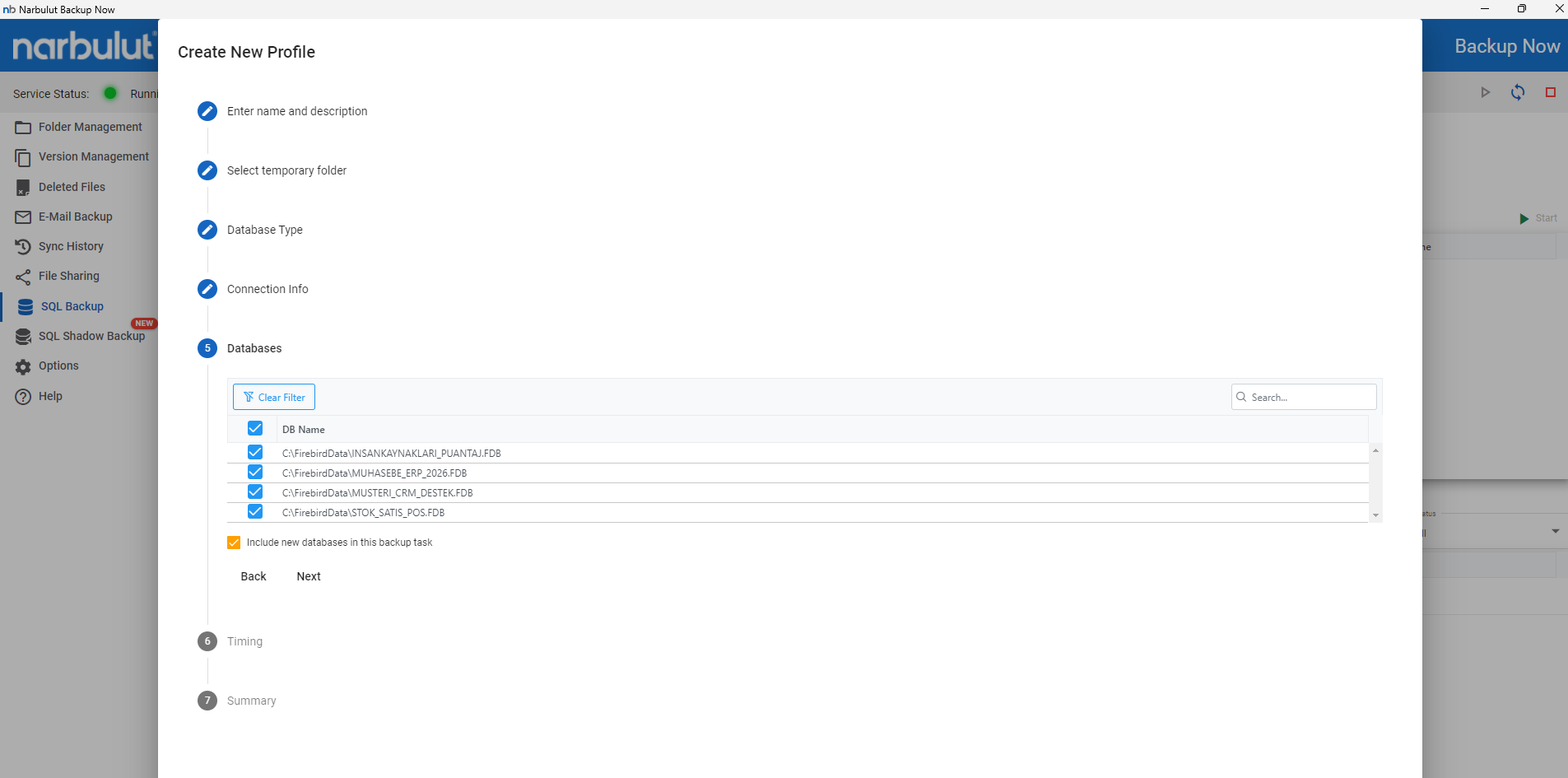Uncheck the MUHASEBE_ERP_2026.FDB database checkbox
1568x778 pixels.
click(255, 473)
